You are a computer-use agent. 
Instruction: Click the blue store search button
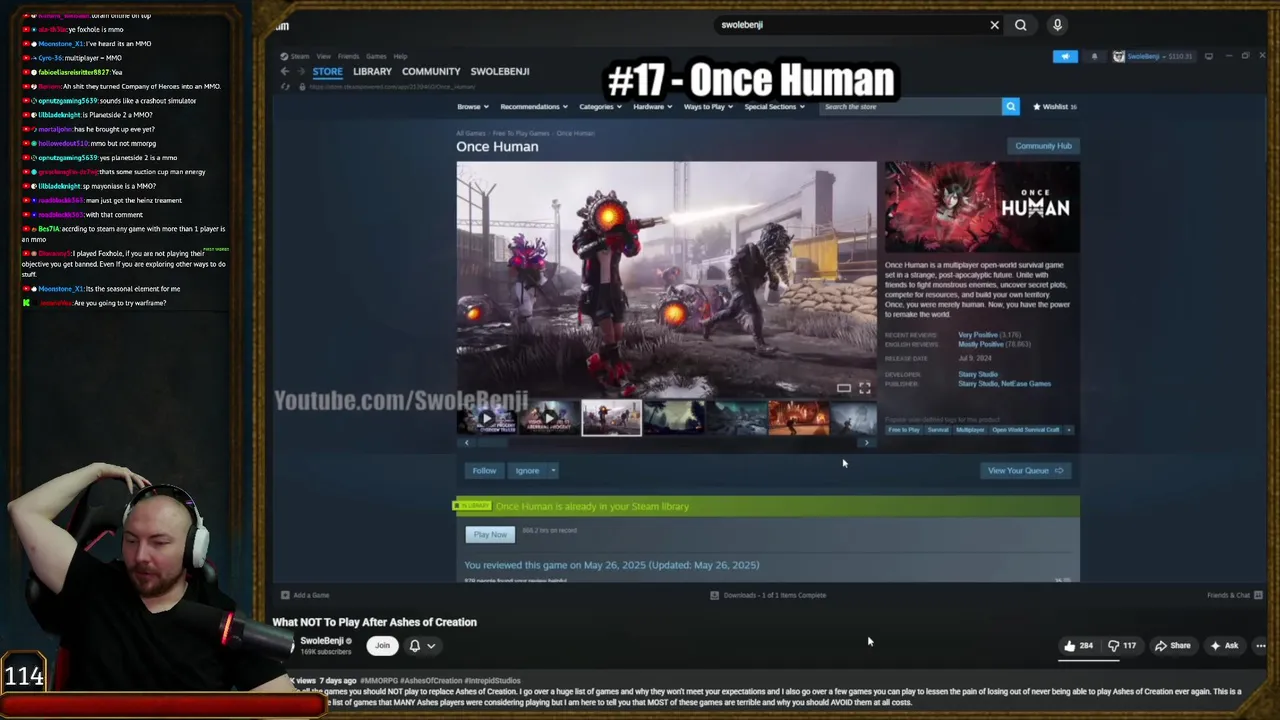coord(1010,107)
